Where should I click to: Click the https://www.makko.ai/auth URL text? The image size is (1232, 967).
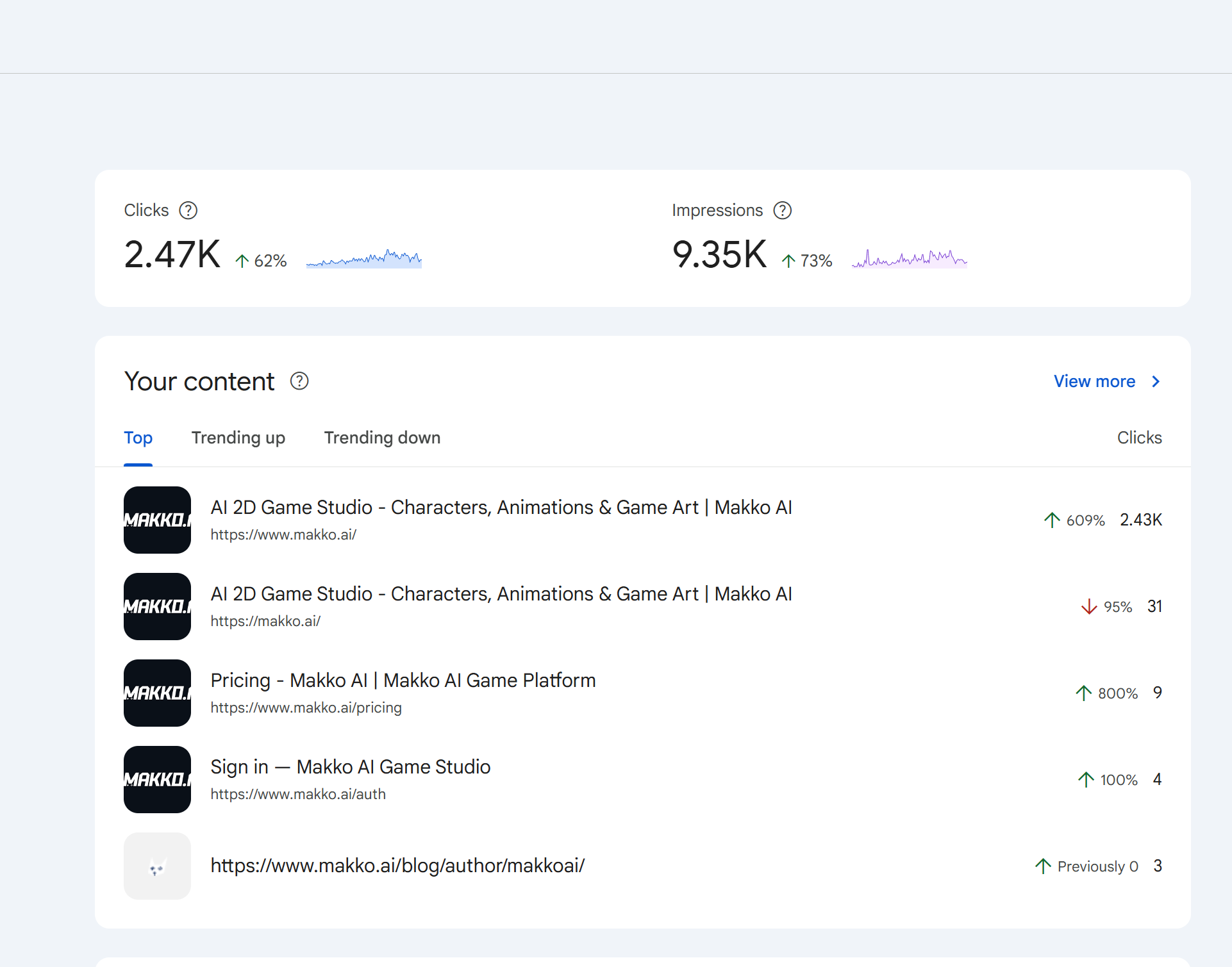click(x=298, y=794)
